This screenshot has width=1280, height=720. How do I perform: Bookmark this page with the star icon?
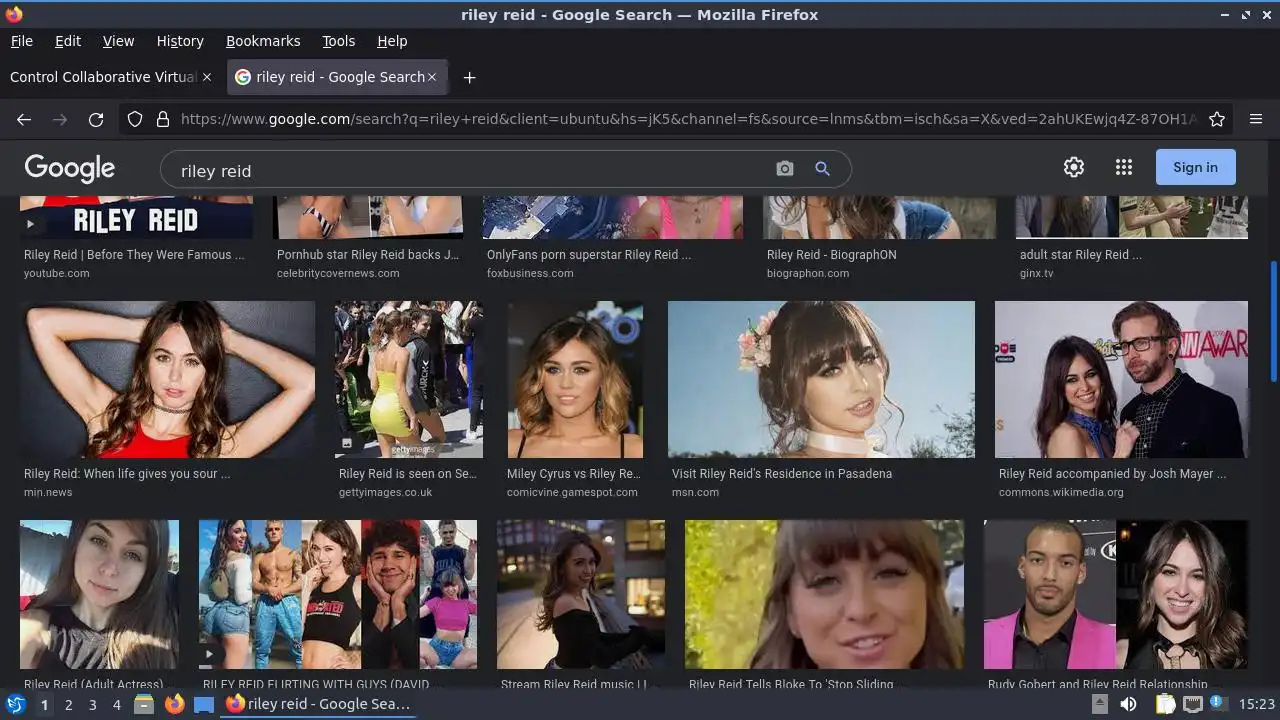[1217, 119]
